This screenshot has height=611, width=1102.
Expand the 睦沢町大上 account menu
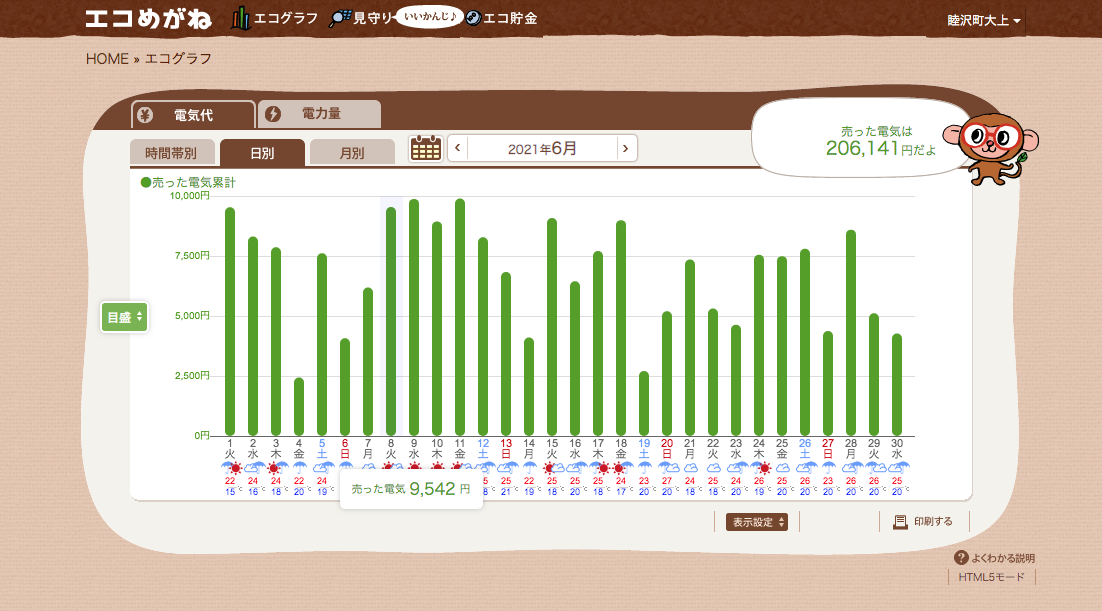pos(984,21)
